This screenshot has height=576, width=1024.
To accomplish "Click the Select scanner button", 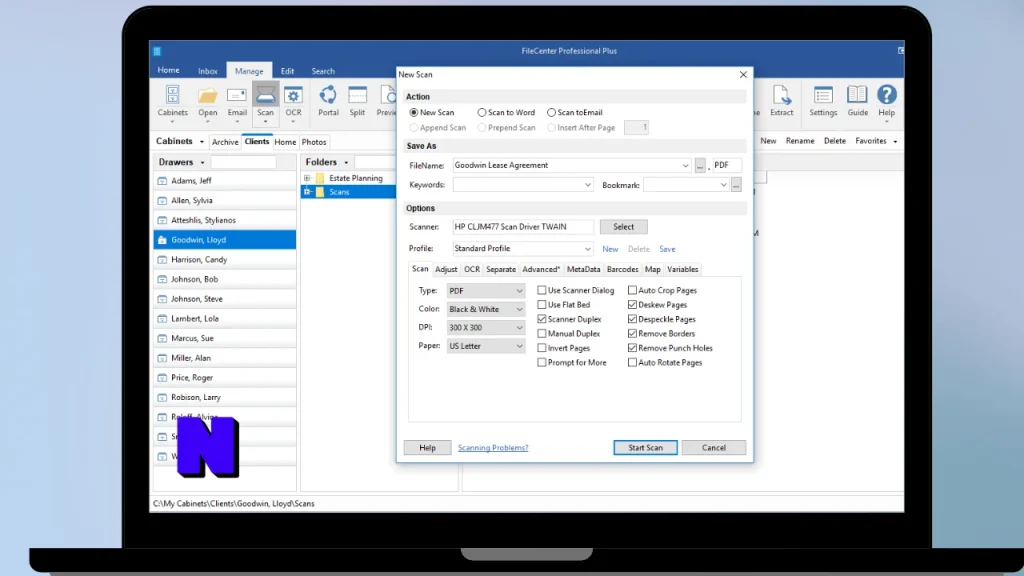I will pos(624,227).
